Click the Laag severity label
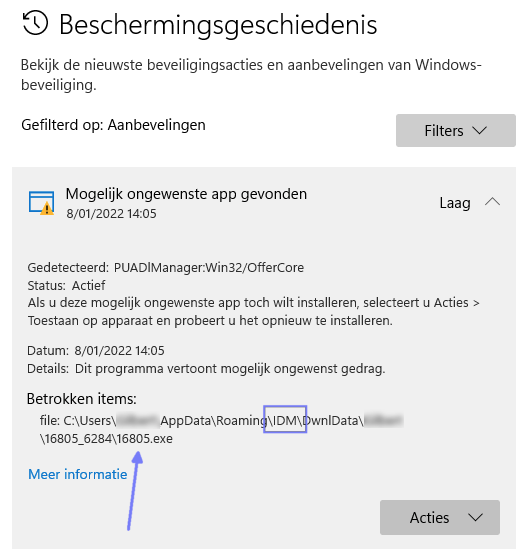The width and height of the screenshot is (528, 549). click(455, 203)
